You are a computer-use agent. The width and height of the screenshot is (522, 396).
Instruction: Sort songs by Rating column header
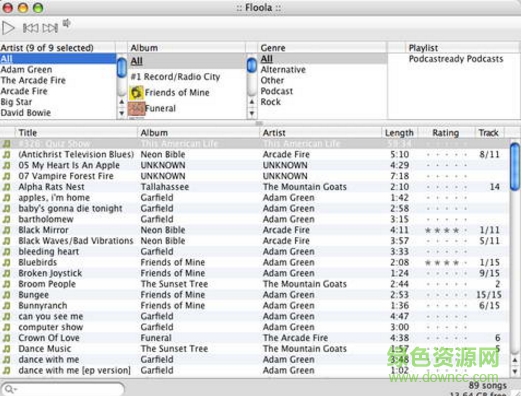(x=446, y=133)
